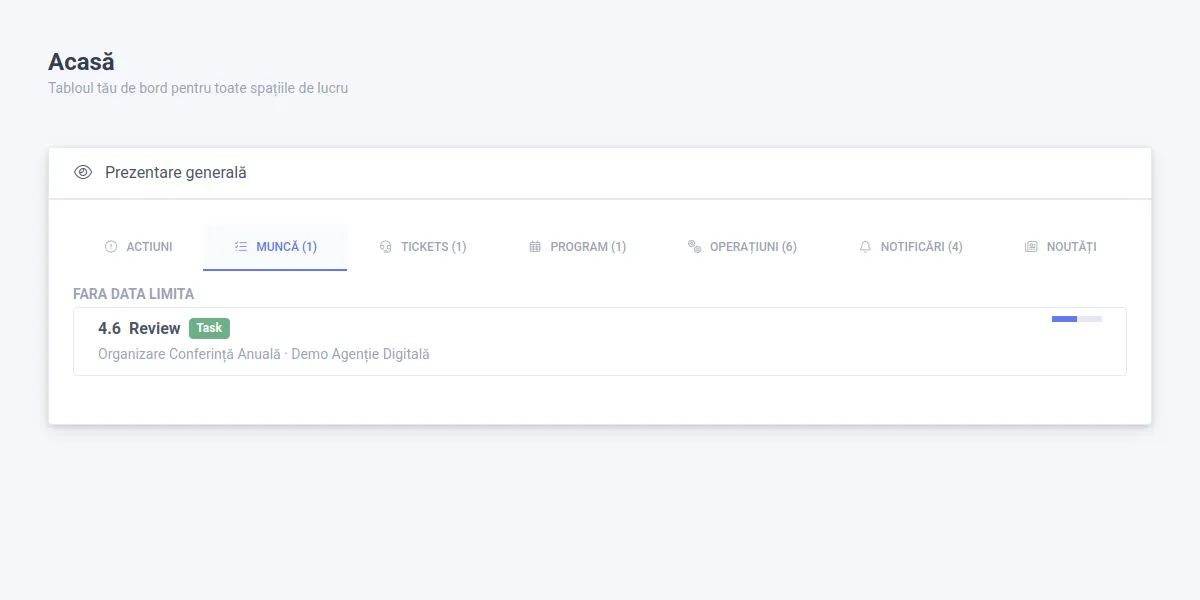Click the clock icon on the Actiuni tab
1200x600 pixels.
(110, 246)
